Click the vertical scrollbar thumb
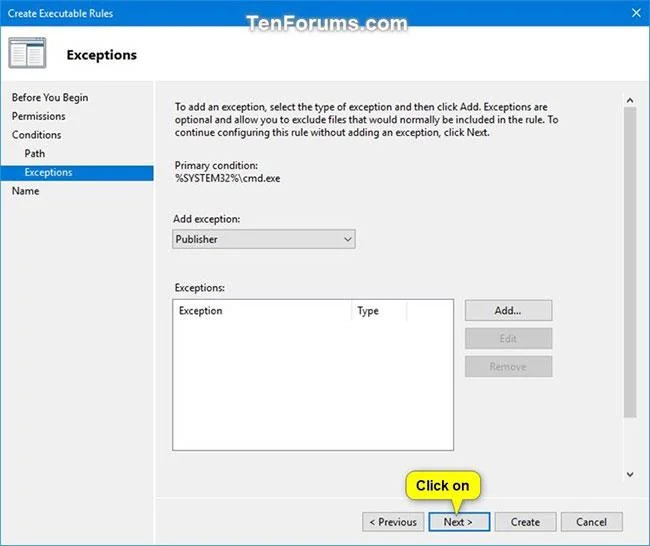Viewport: 650px width, 546px height. (630, 262)
